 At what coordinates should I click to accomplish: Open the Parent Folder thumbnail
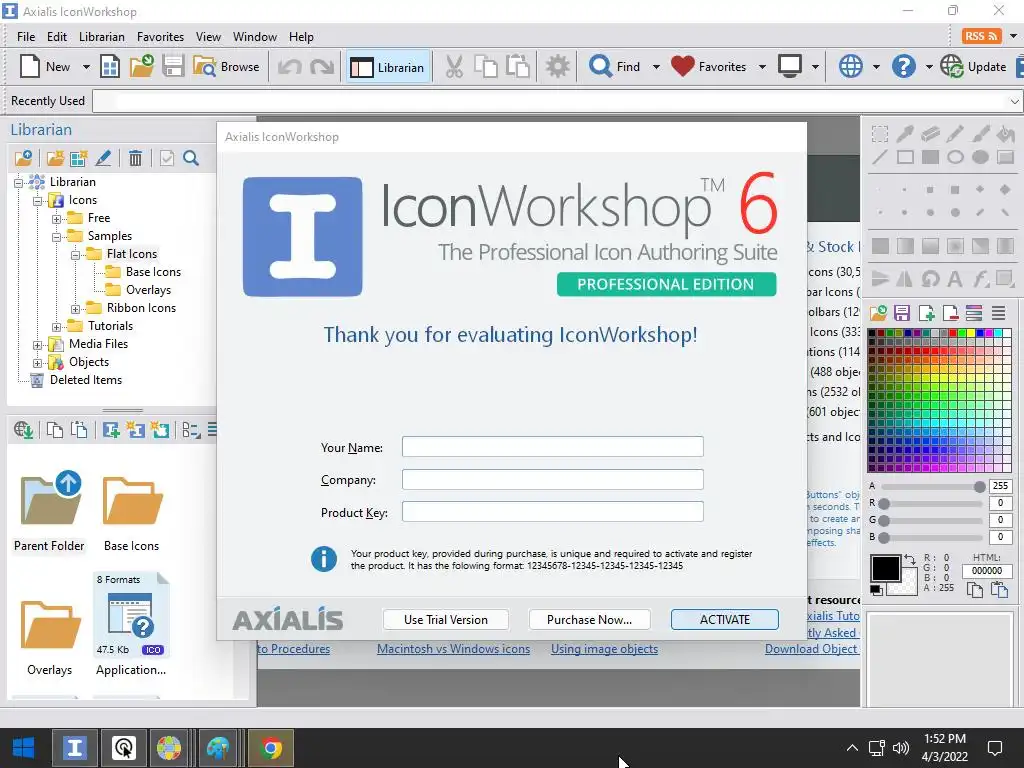(x=50, y=511)
